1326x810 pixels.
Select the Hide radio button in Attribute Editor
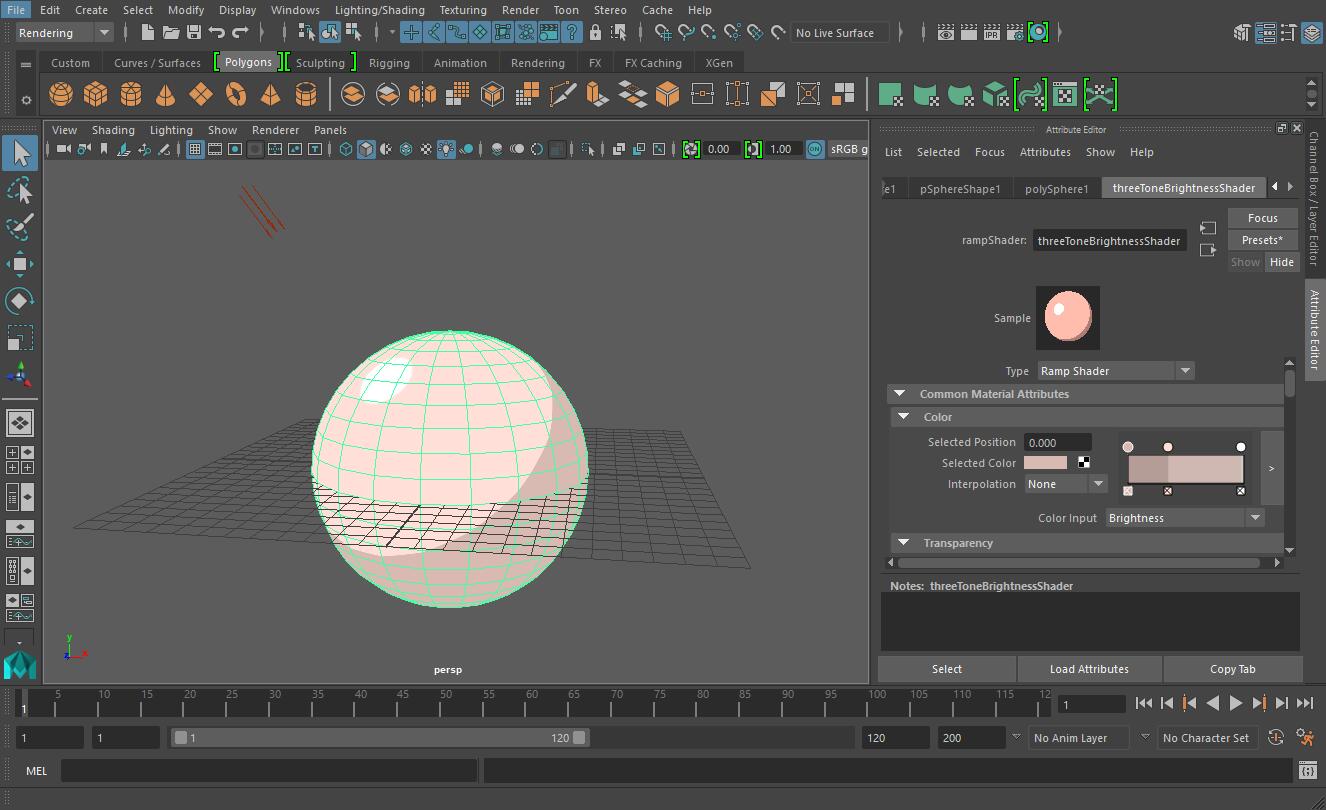(1282, 262)
